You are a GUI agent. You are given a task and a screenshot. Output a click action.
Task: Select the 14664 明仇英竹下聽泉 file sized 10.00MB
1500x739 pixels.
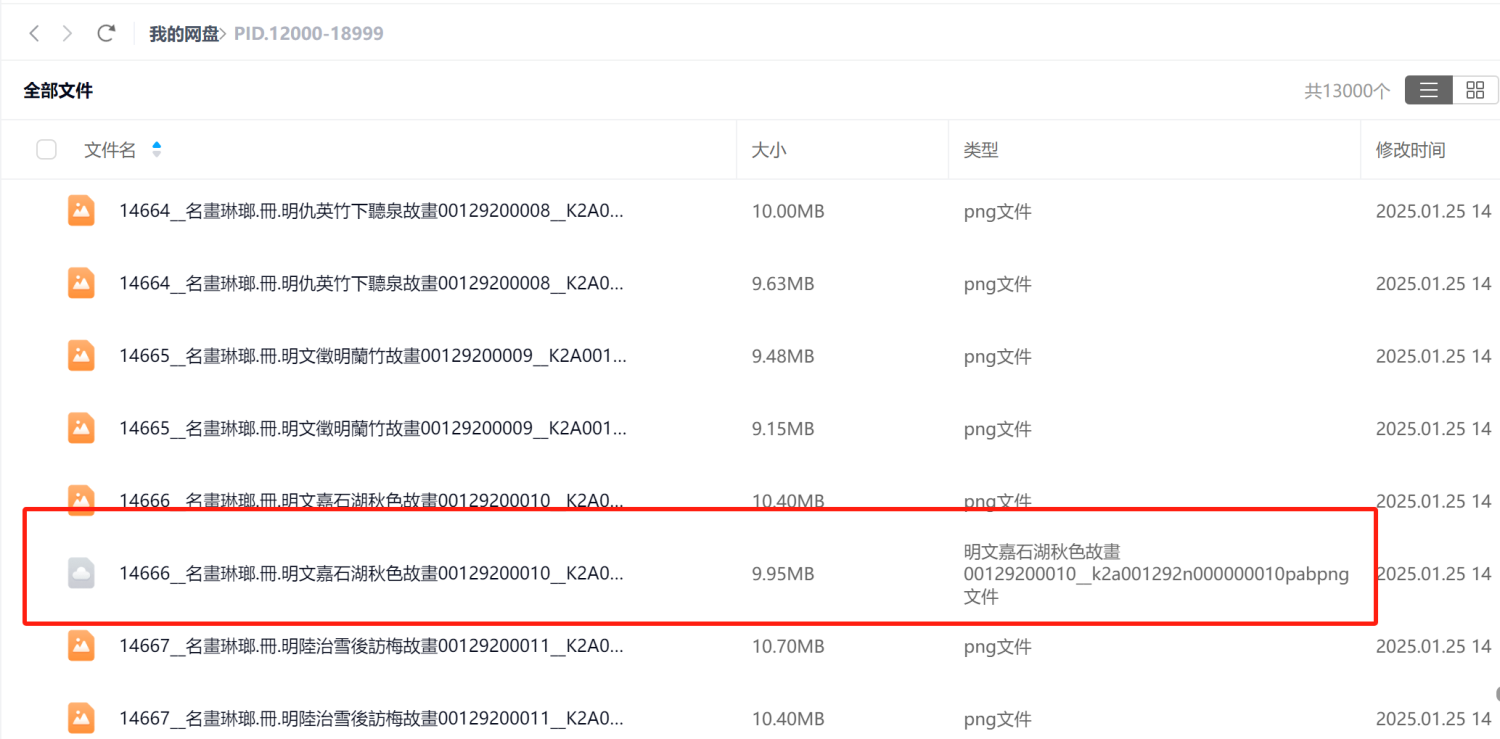pyautogui.click(x=371, y=211)
